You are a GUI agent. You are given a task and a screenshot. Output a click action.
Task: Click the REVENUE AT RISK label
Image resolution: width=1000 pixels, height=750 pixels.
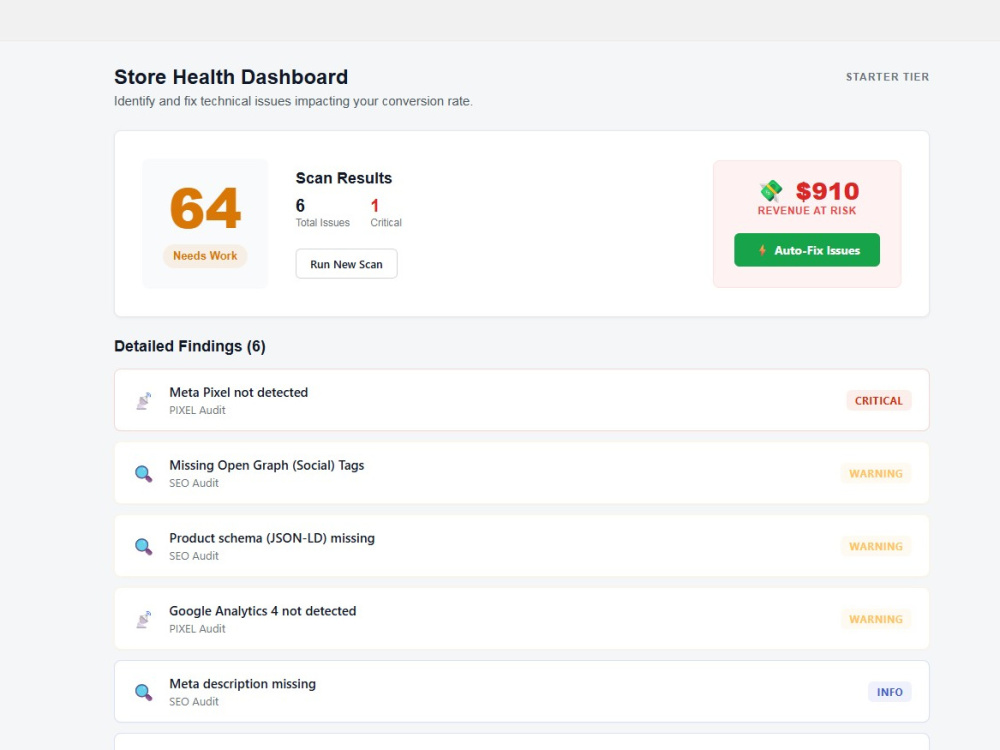tap(807, 210)
